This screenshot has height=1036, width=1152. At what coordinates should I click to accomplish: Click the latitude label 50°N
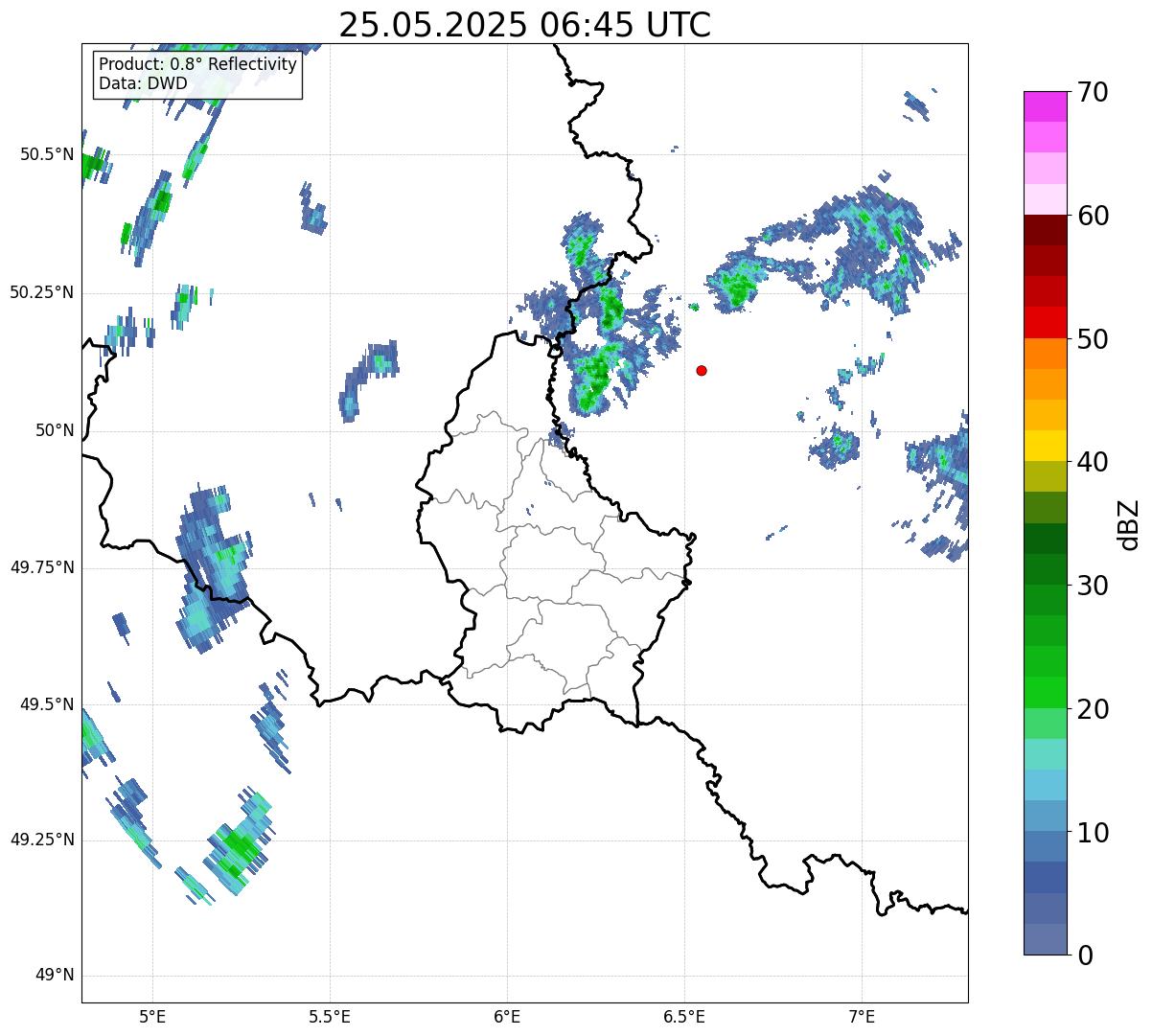click(55, 430)
